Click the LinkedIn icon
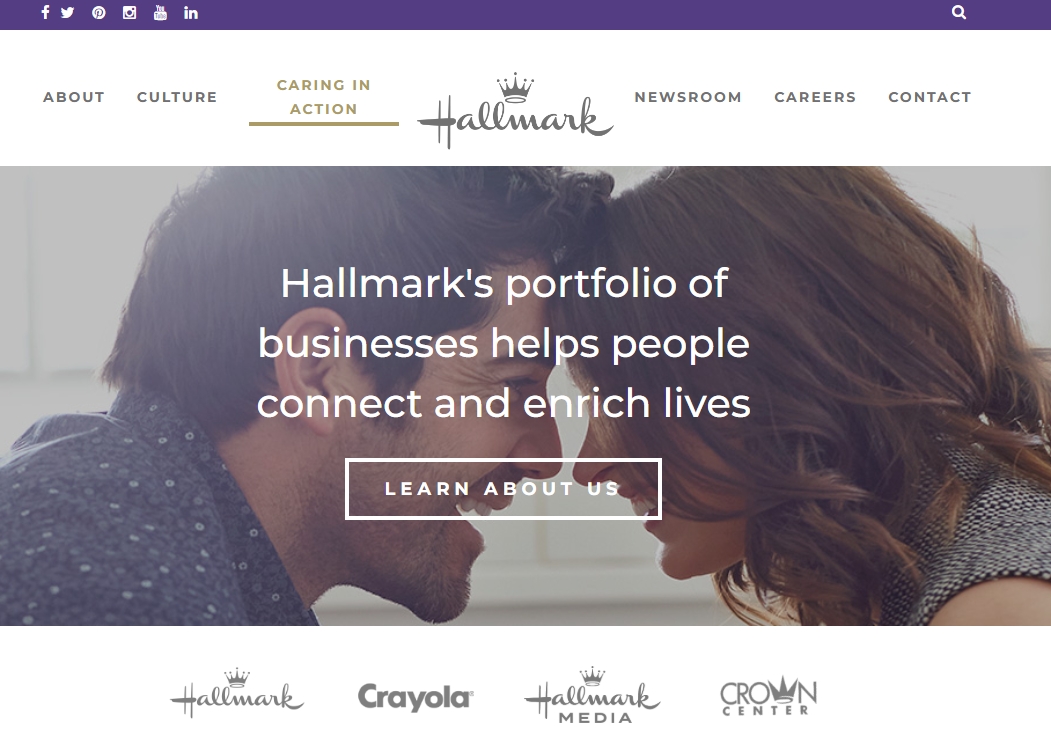The image size is (1051, 738). pyautogui.click(x=191, y=13)
